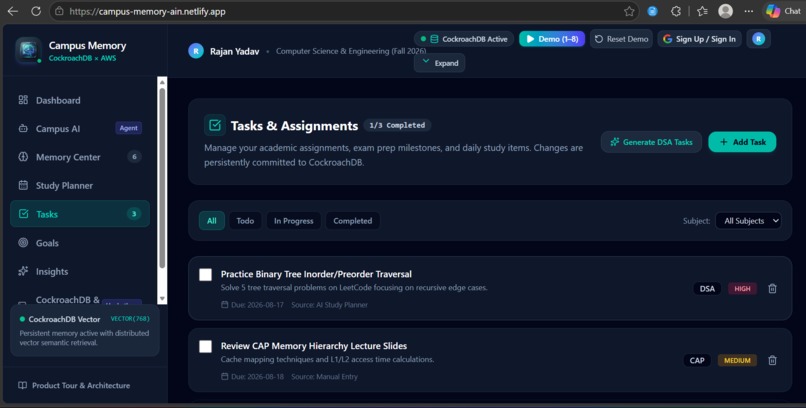Filter tasks by In Progress
Screen dimensions: 806x408
(x=294, y=221)
